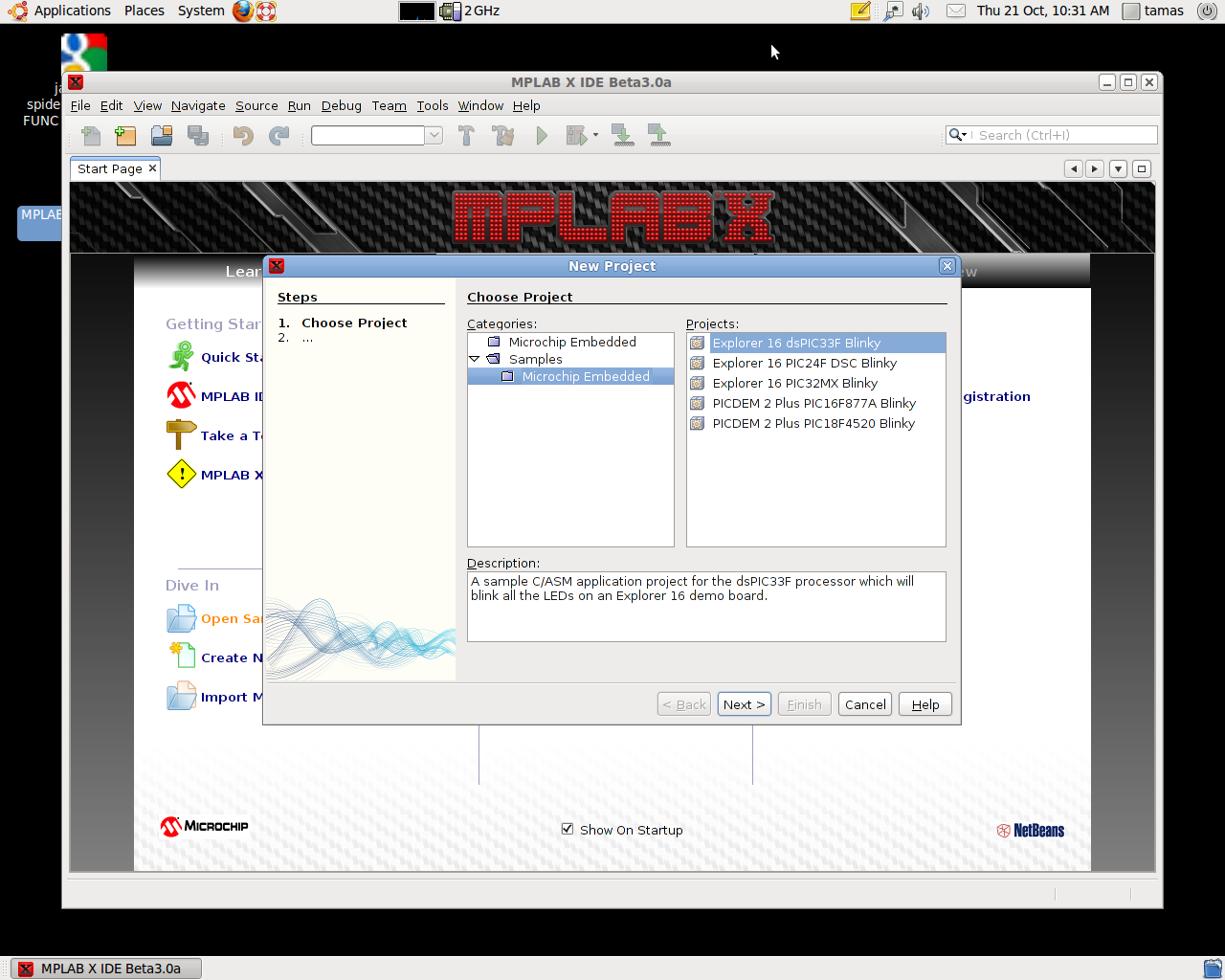Click the Help button in dialog
Image resolution: width=1225 pixels, height=980 pixels.
(925, 704)
